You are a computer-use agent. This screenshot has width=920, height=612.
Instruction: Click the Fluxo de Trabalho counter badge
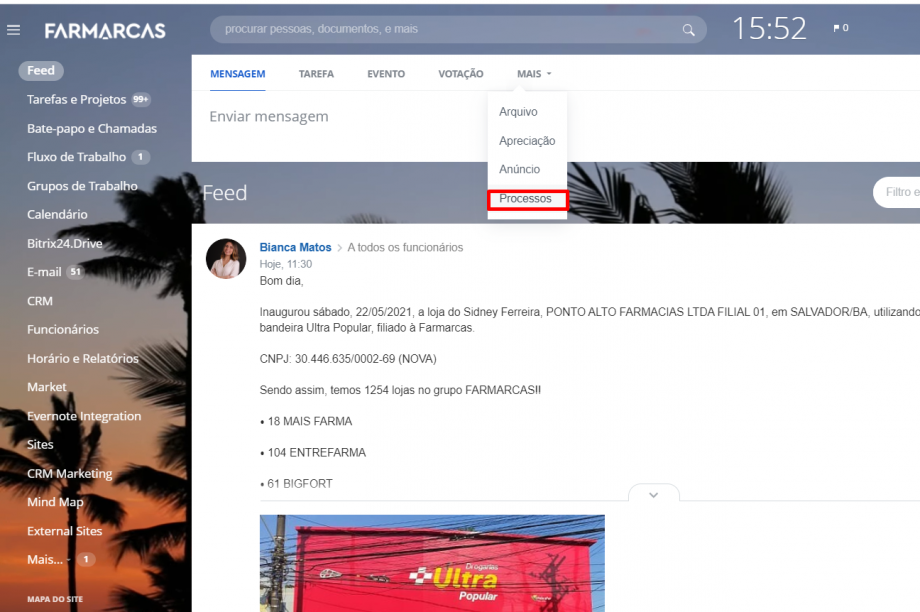141,157
